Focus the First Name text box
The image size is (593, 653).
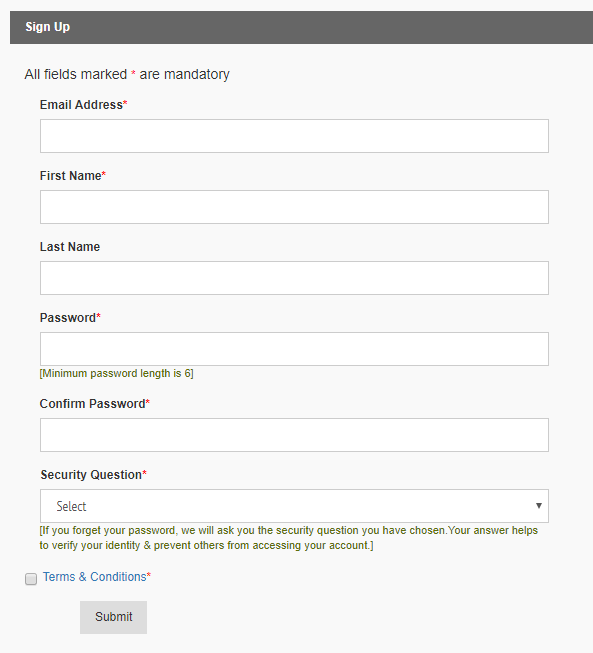(x=294, y=207)
